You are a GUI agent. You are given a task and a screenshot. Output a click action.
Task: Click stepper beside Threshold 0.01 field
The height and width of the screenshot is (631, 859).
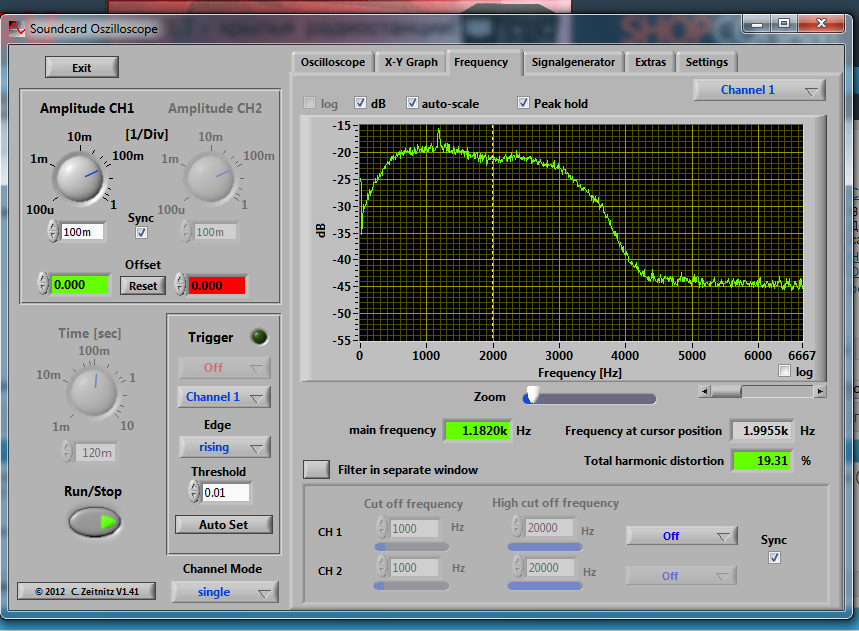coord(194,491)
